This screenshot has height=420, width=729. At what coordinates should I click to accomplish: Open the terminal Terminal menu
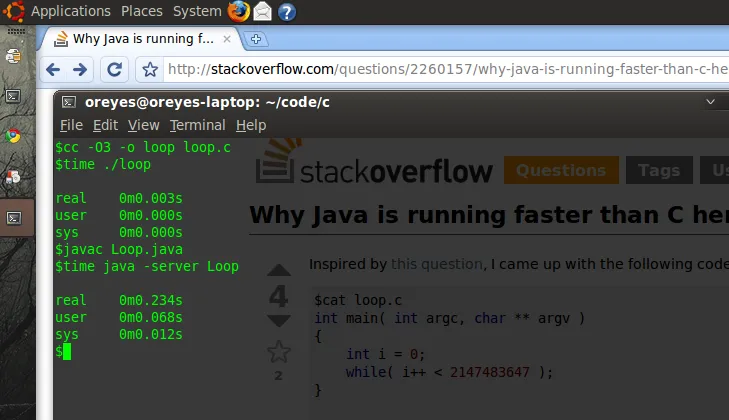tap(198, 125)
